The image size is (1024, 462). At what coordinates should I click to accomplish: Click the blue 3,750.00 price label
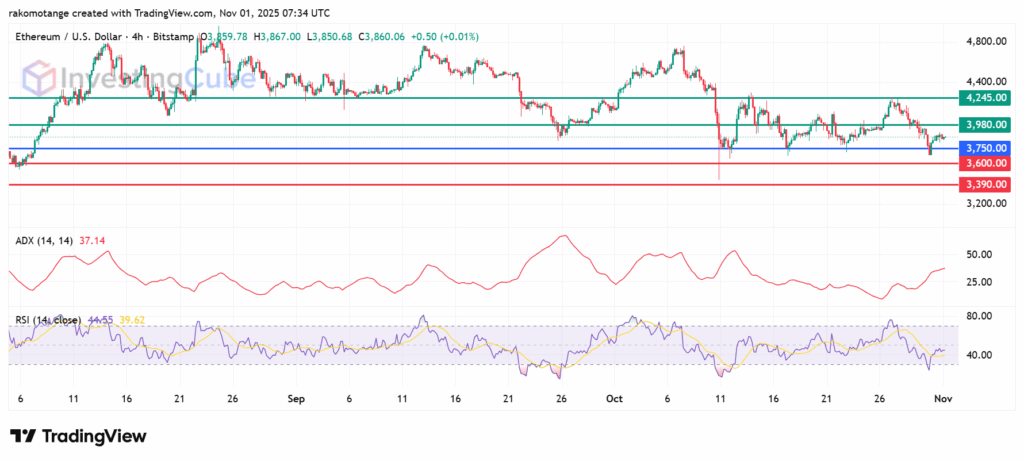coord(982,148)
